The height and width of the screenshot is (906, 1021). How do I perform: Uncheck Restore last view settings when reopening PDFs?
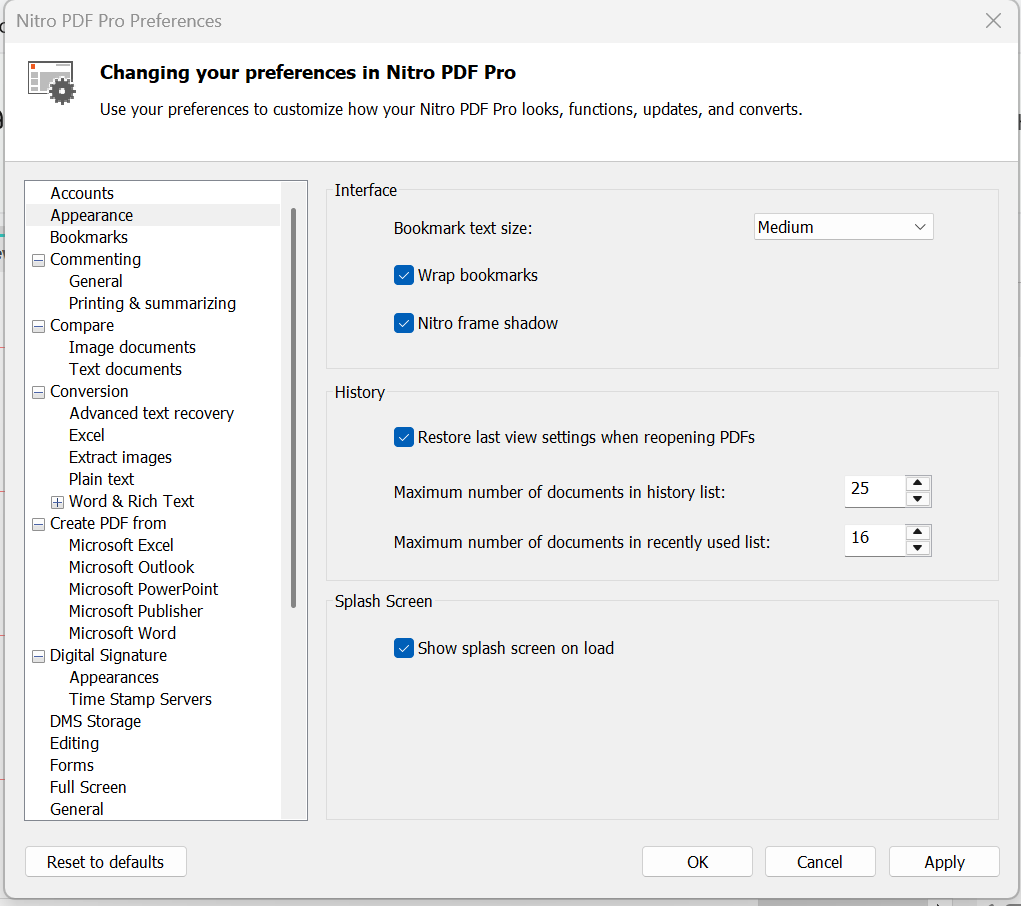click(403, 437)
